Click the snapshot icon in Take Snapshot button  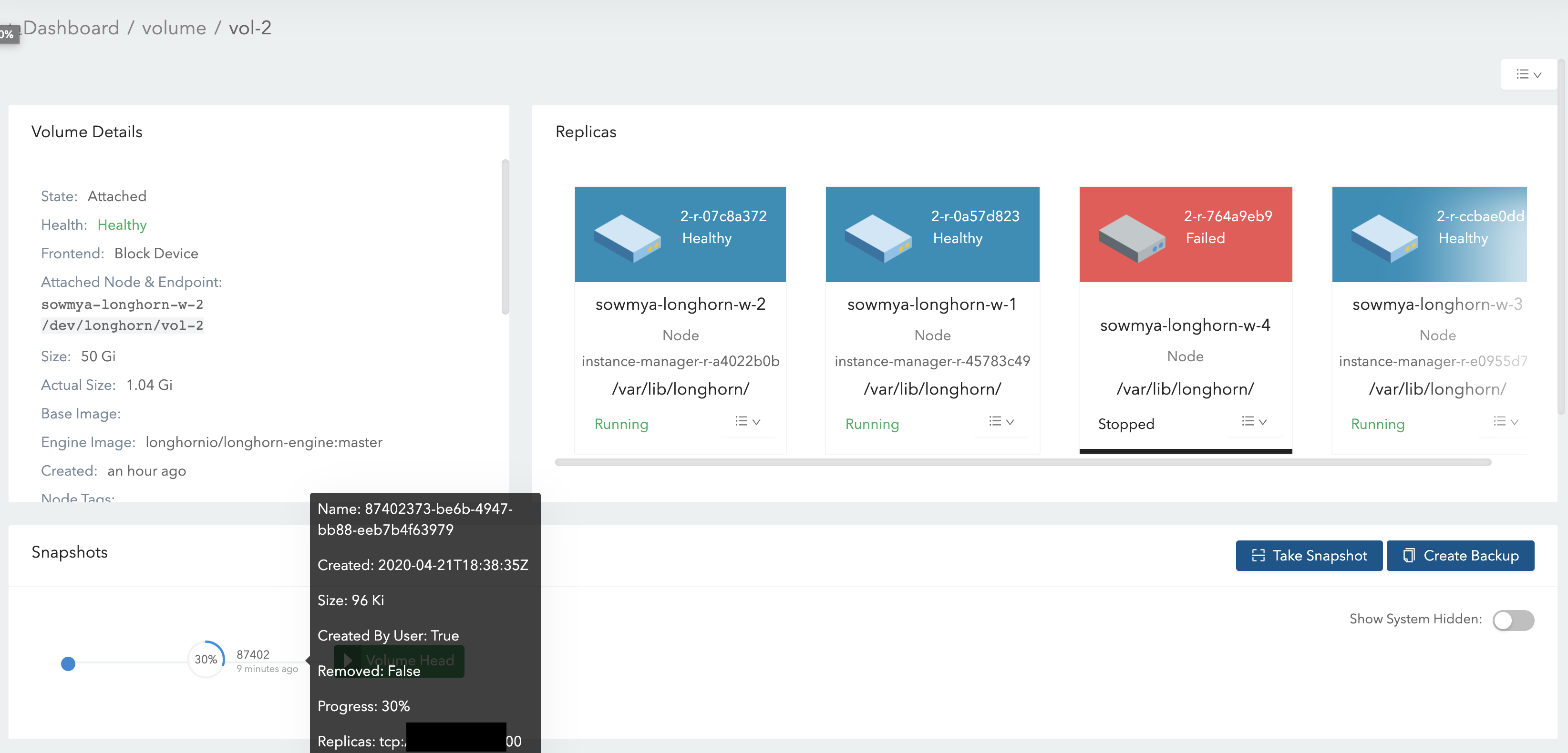click(x=1258, y=555)
